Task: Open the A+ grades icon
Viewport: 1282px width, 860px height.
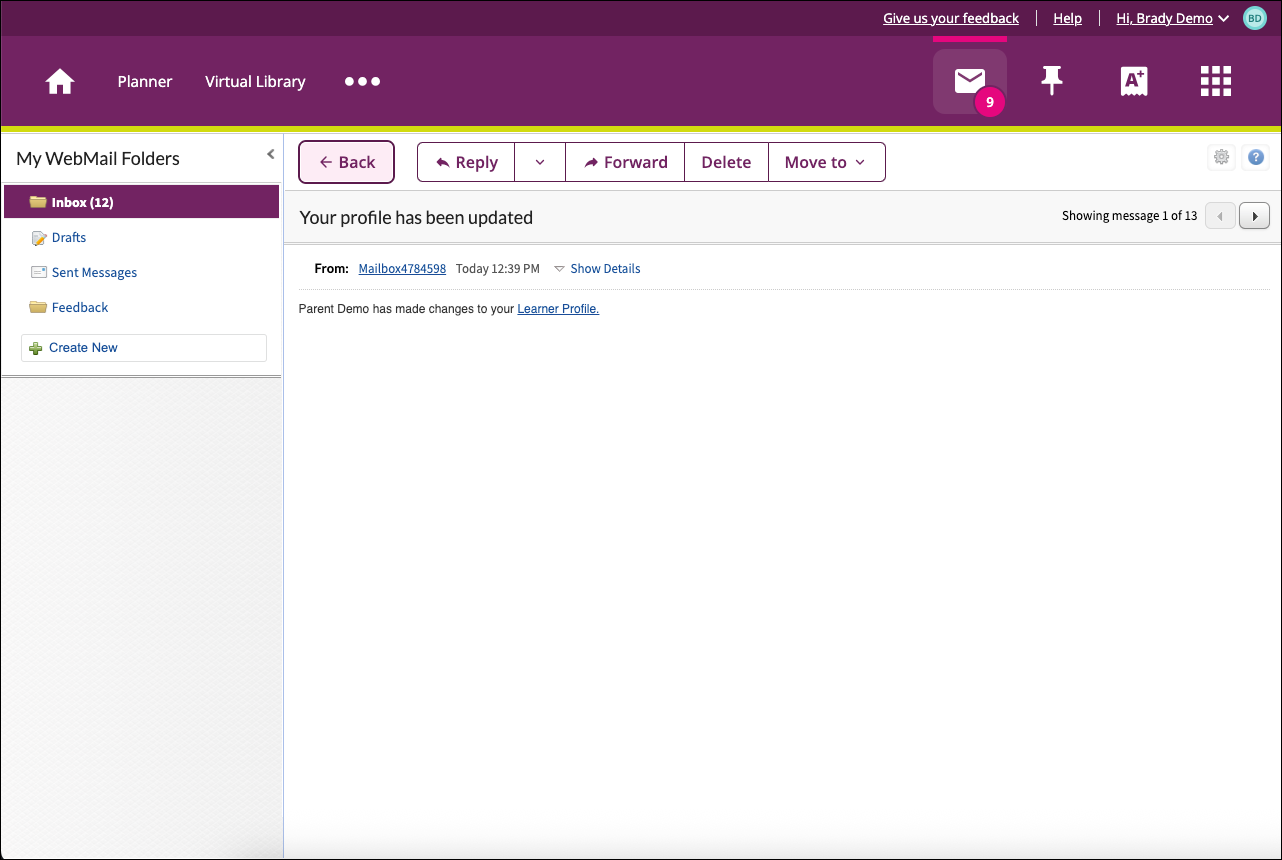Action: (1134, 81)
